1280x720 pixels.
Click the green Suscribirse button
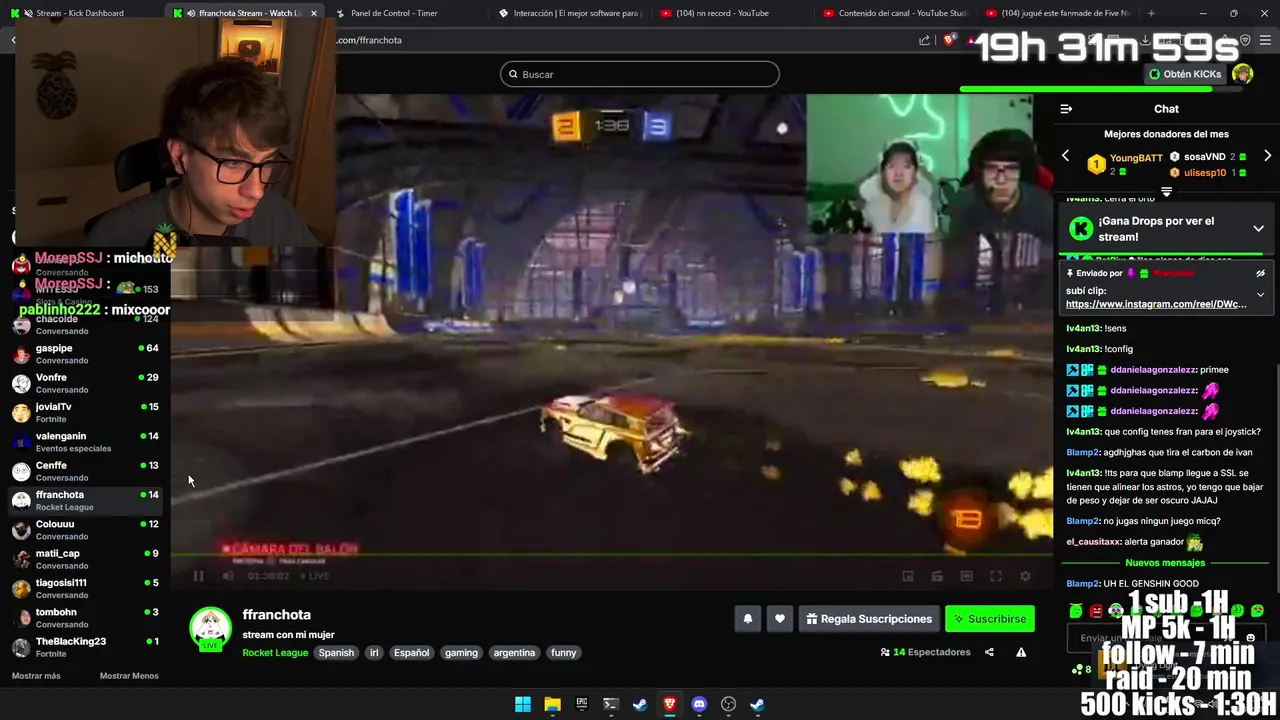point(990,619)
